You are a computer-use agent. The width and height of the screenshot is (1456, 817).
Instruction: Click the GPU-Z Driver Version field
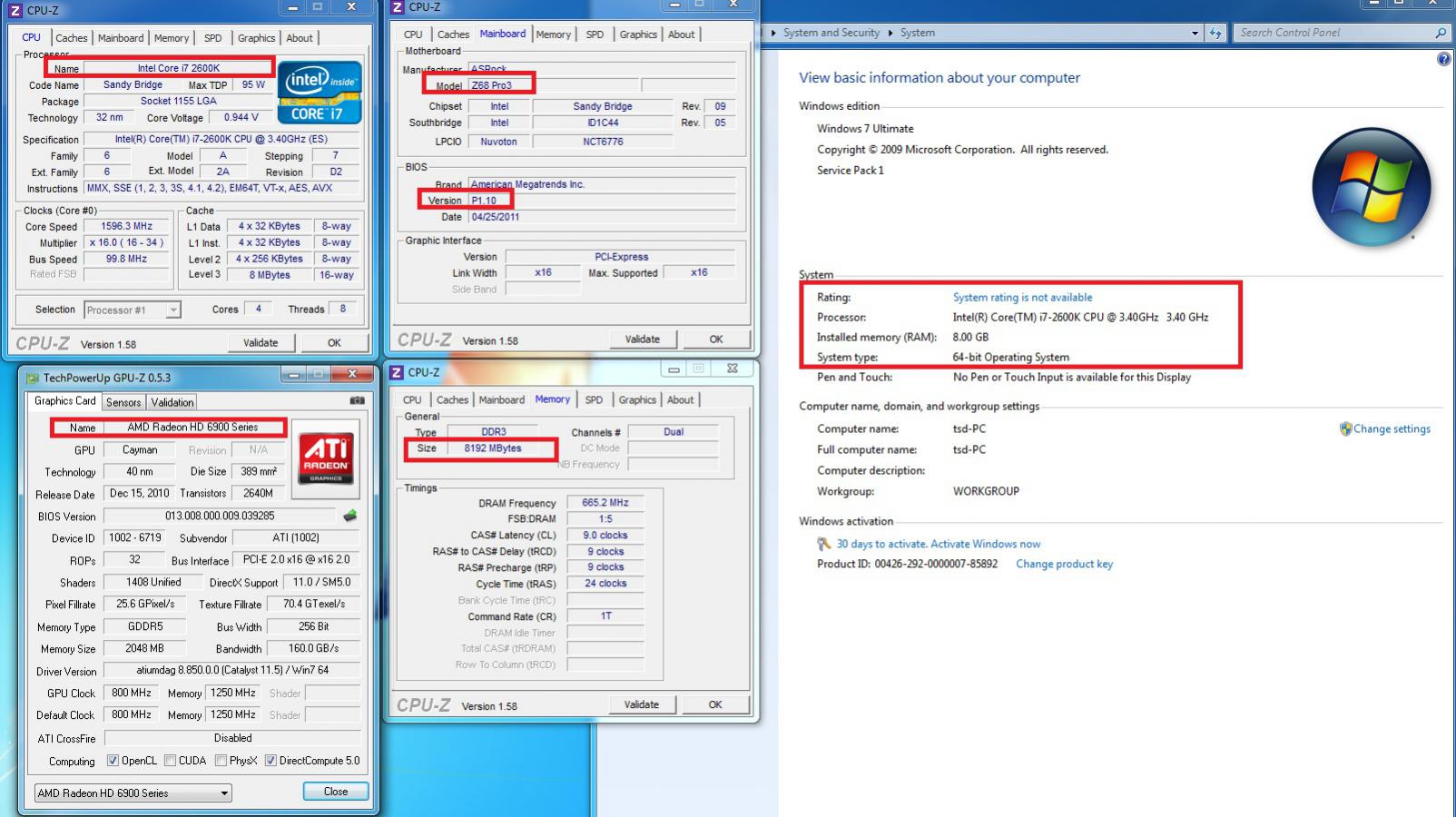click(232, 671)
